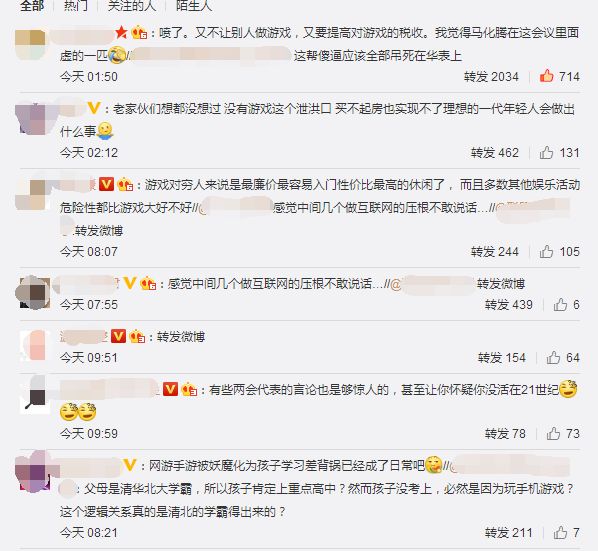The image size is (598, 551).
Task: Like the comment posted at 01:50
Action: (547, 76)
